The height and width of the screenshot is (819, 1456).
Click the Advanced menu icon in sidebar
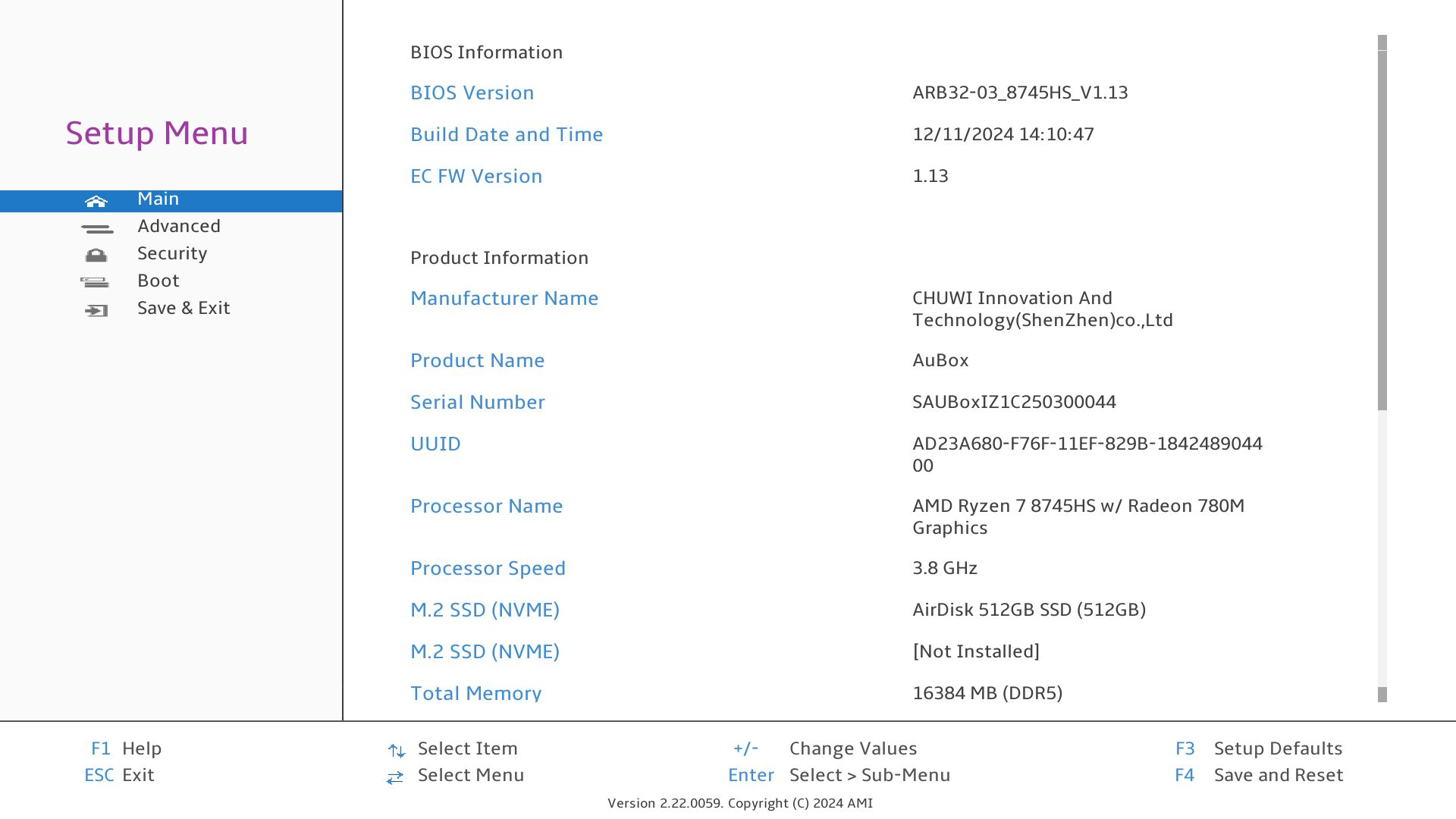[96, 228]
